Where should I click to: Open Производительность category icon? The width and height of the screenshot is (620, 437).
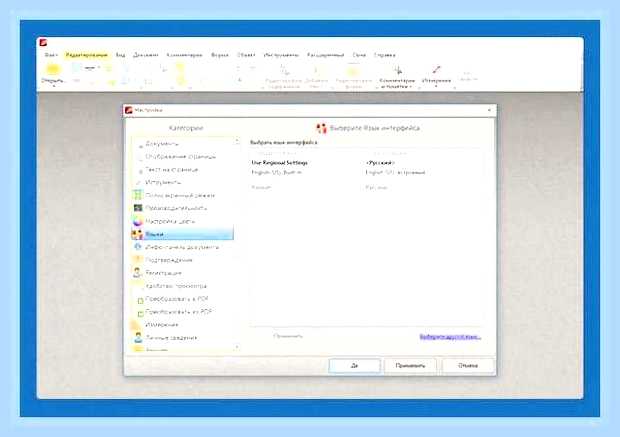click(137, 208)
